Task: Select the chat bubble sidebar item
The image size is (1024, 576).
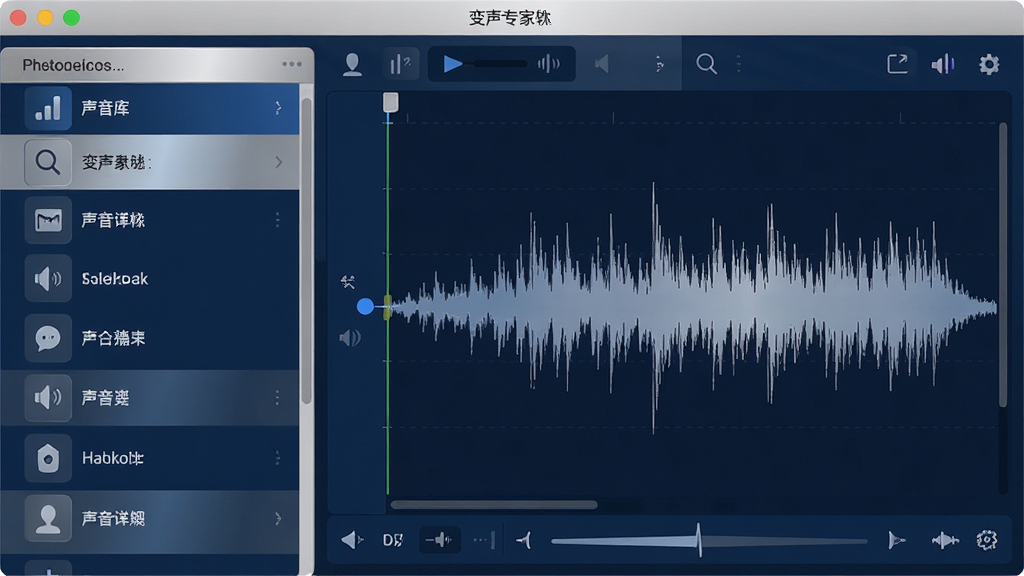Action: point(150,338)
